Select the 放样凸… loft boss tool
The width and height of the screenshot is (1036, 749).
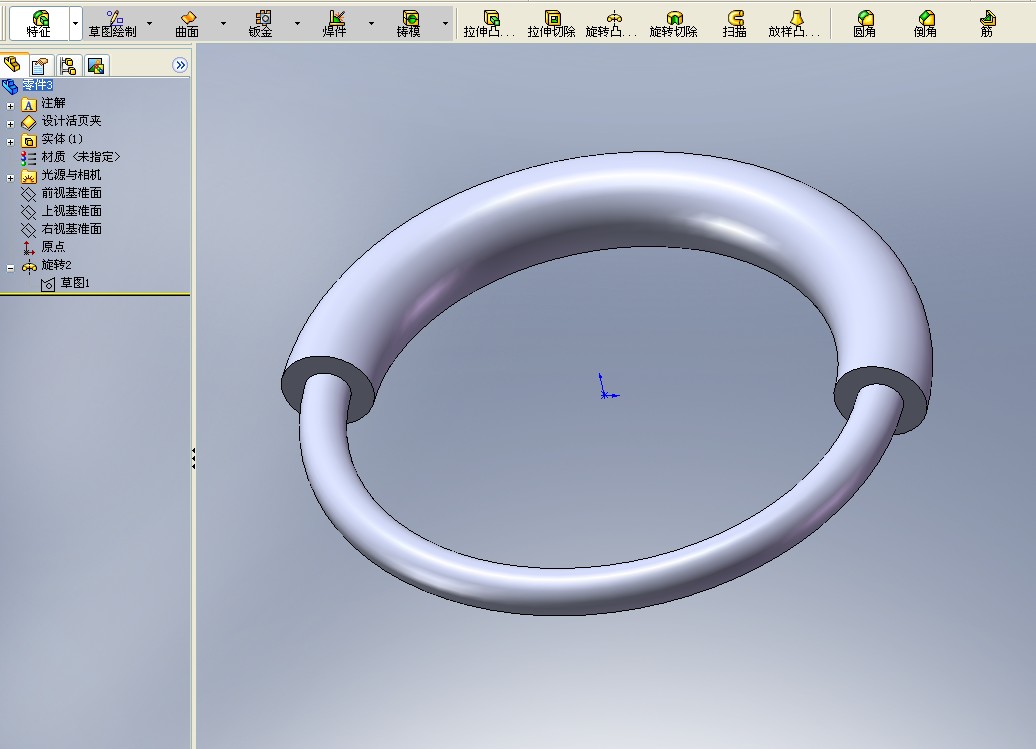[x=795, y=24]
